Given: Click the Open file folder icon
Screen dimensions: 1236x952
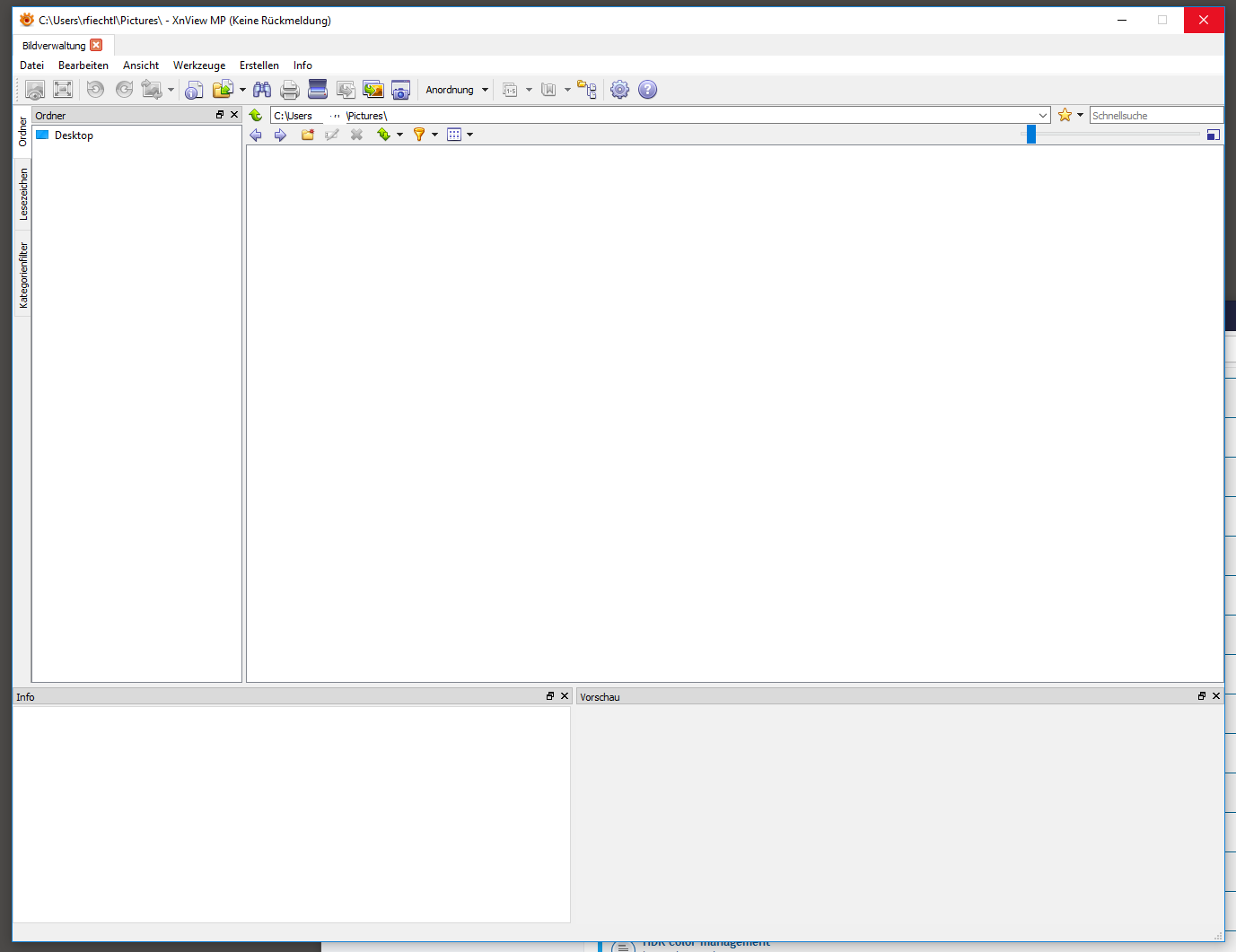Looking at the screenshot, I should pos(223,90).
